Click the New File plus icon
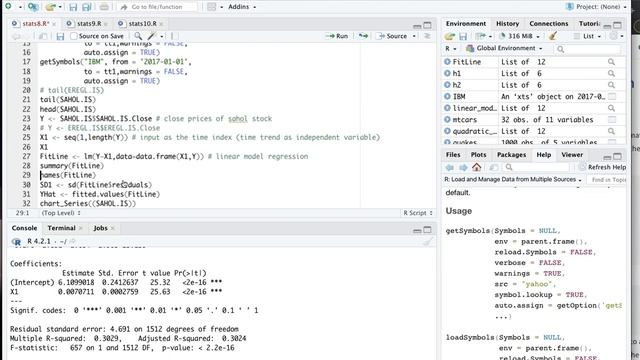 tap(8, 7)
